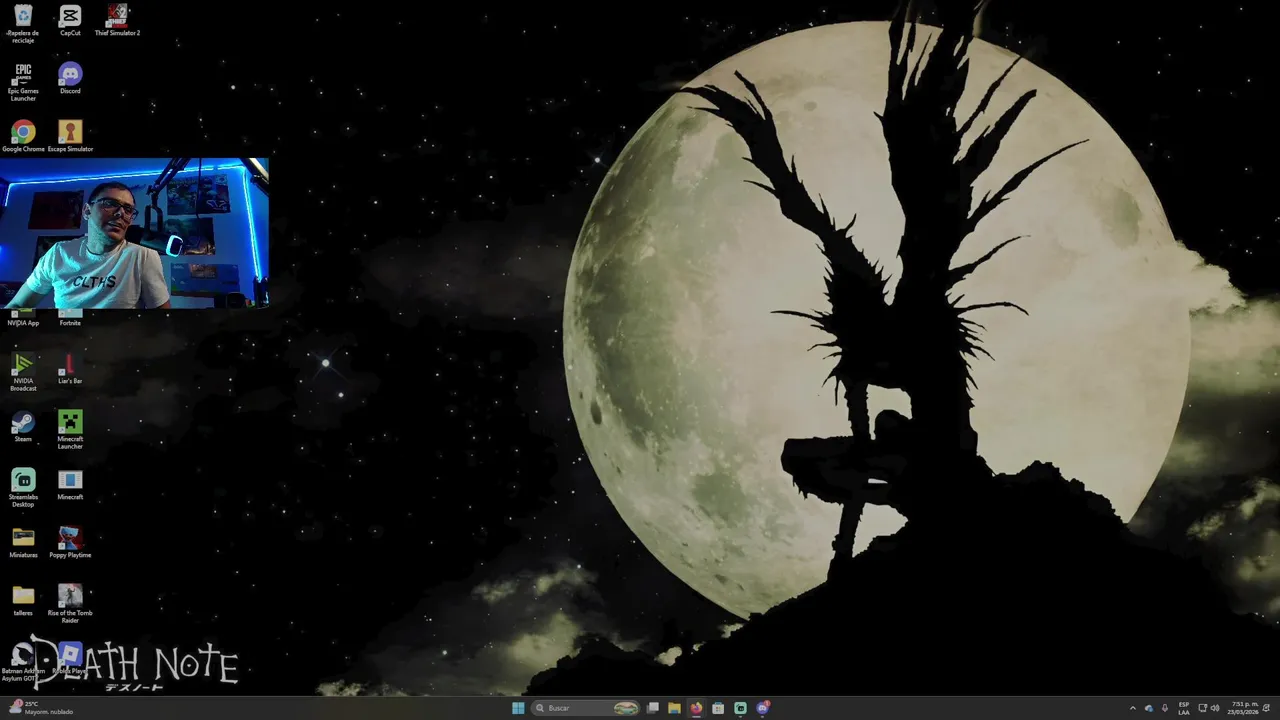Click the Buscar taskbar search box

point(586,708)
